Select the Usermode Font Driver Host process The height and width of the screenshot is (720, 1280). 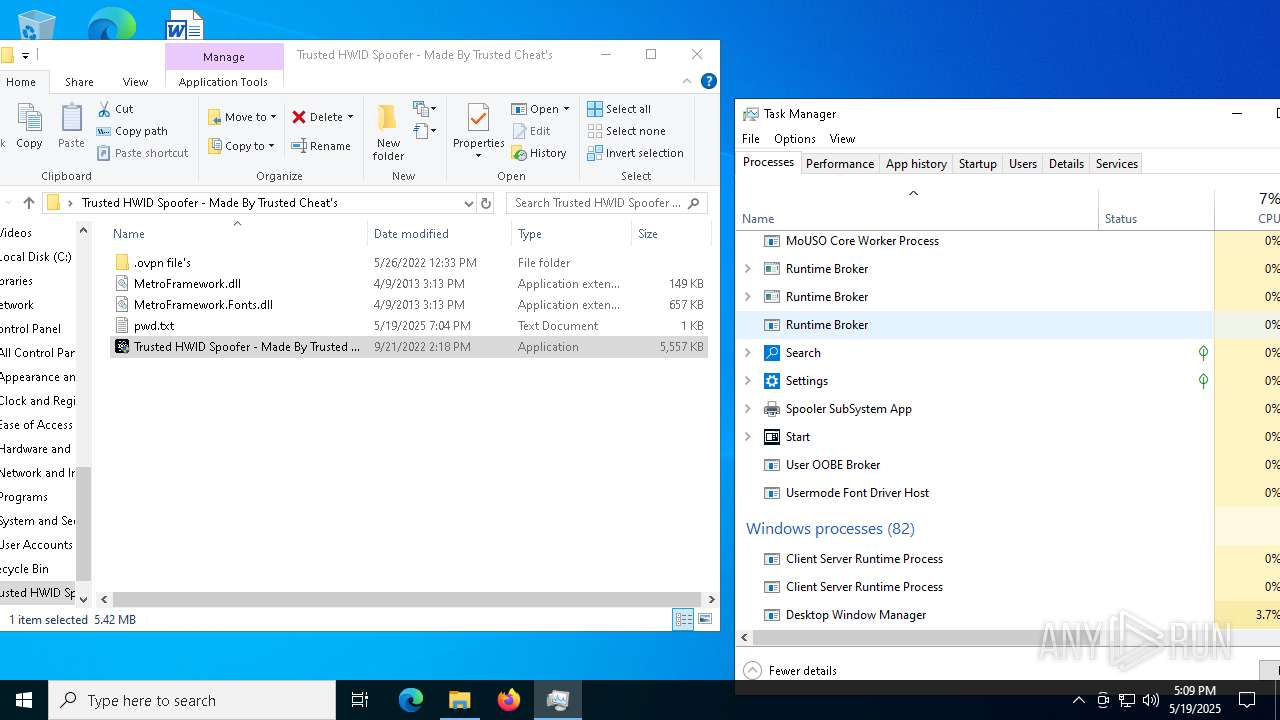click(x=858, y=493)
